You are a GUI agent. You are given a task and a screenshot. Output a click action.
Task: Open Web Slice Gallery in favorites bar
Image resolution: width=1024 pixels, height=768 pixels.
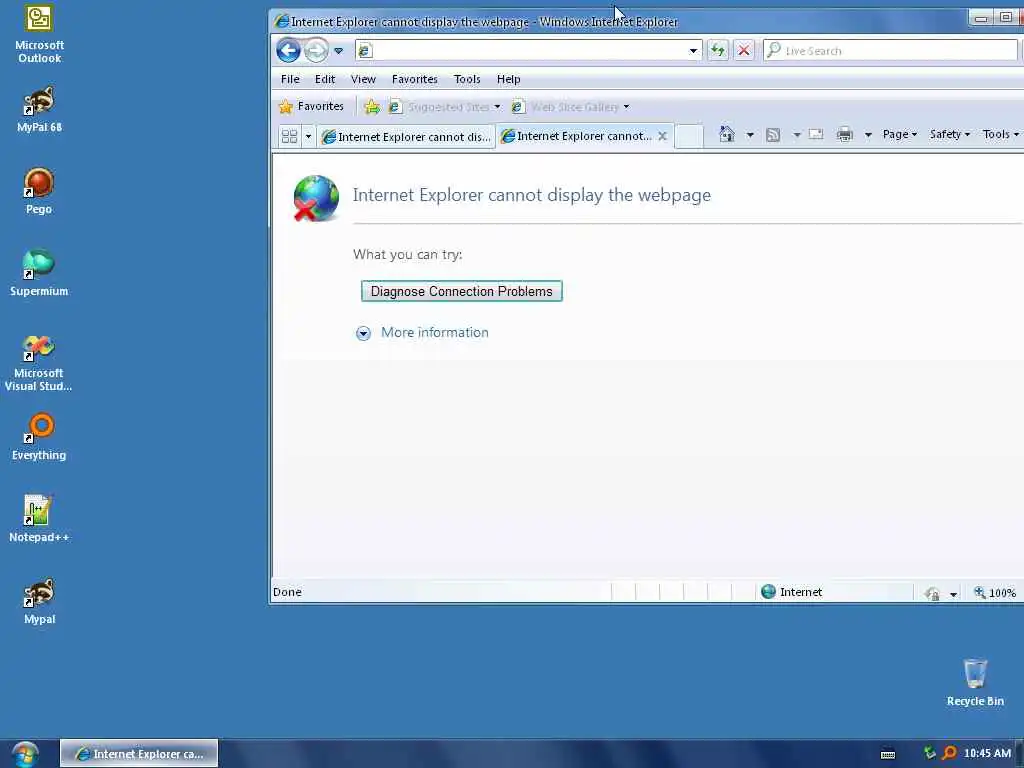(570, 106)
